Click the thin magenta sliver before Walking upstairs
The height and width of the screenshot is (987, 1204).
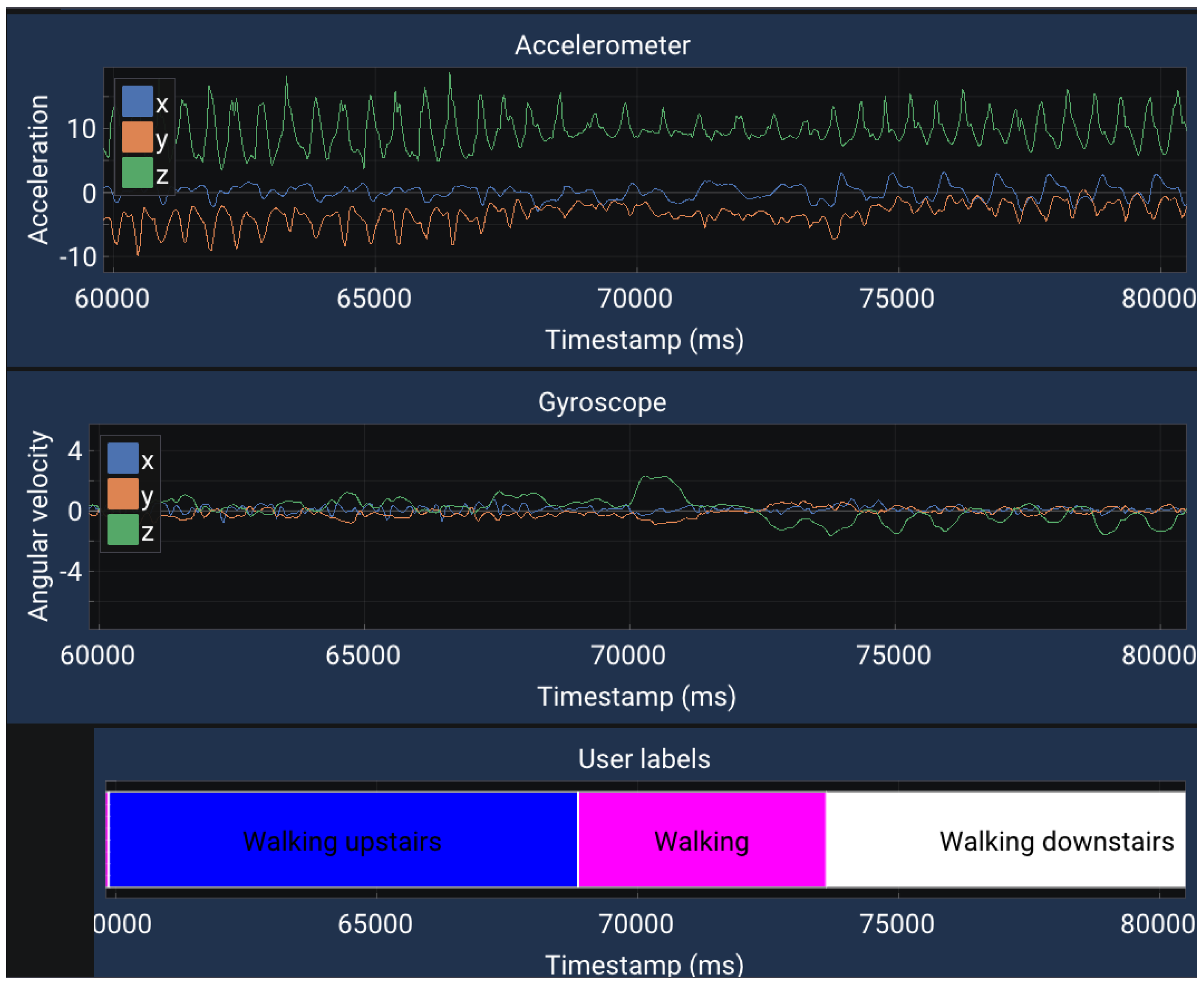click(107, 840)
